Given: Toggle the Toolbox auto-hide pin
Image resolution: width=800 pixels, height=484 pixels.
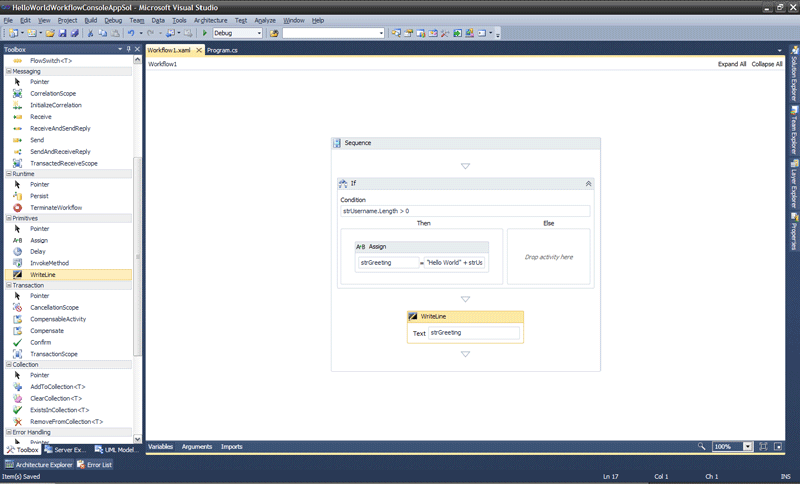Looking at the screenshot, I should pos(129,49).
